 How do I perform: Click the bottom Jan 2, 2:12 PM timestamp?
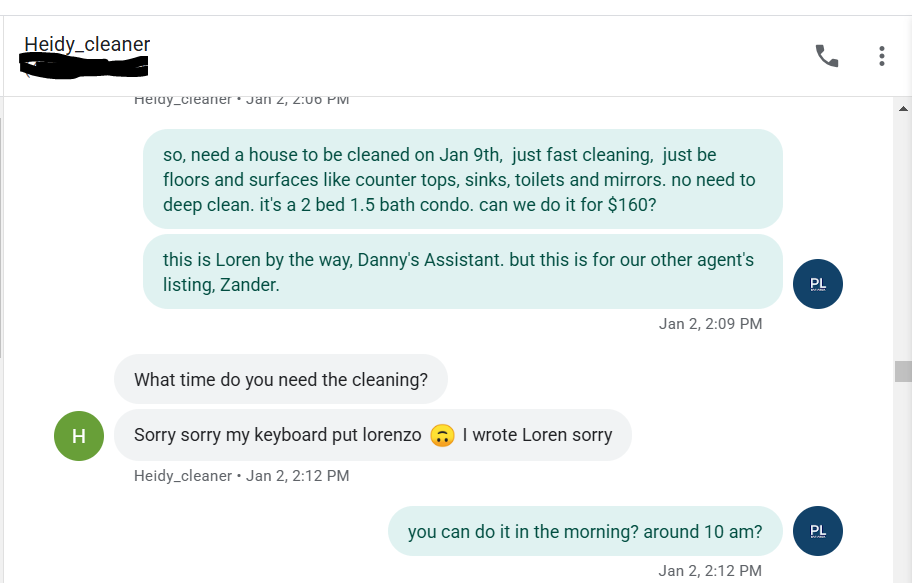tap(710, 571)
